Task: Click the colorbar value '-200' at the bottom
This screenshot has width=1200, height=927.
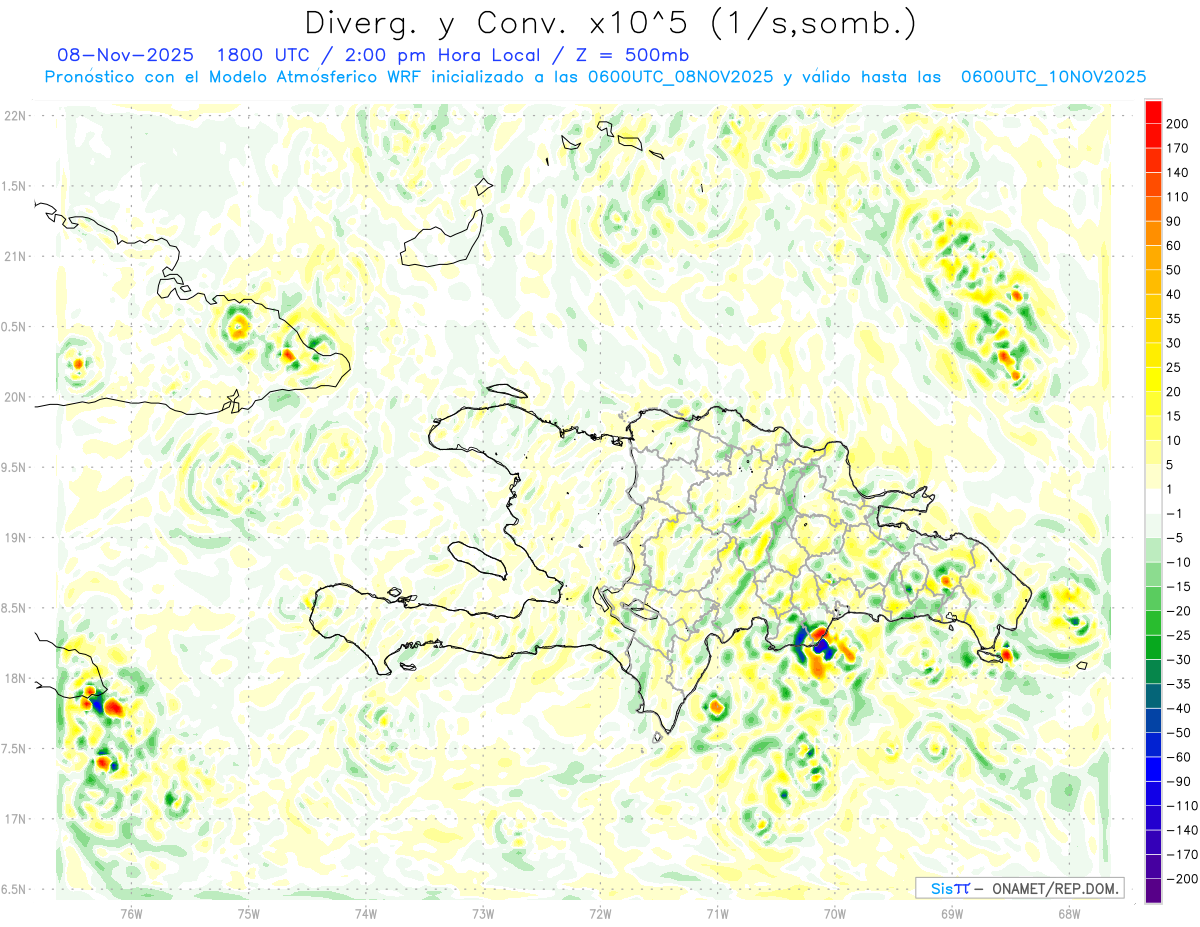Action: point(1180,879)
